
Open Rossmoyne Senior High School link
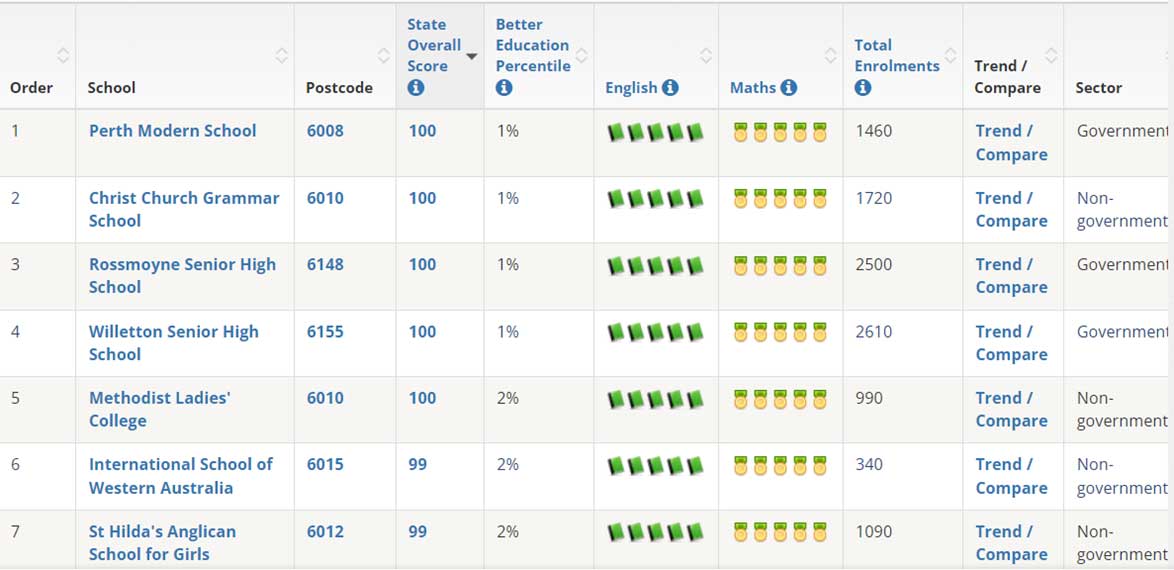pyautogui.click(x=182, y=276)
